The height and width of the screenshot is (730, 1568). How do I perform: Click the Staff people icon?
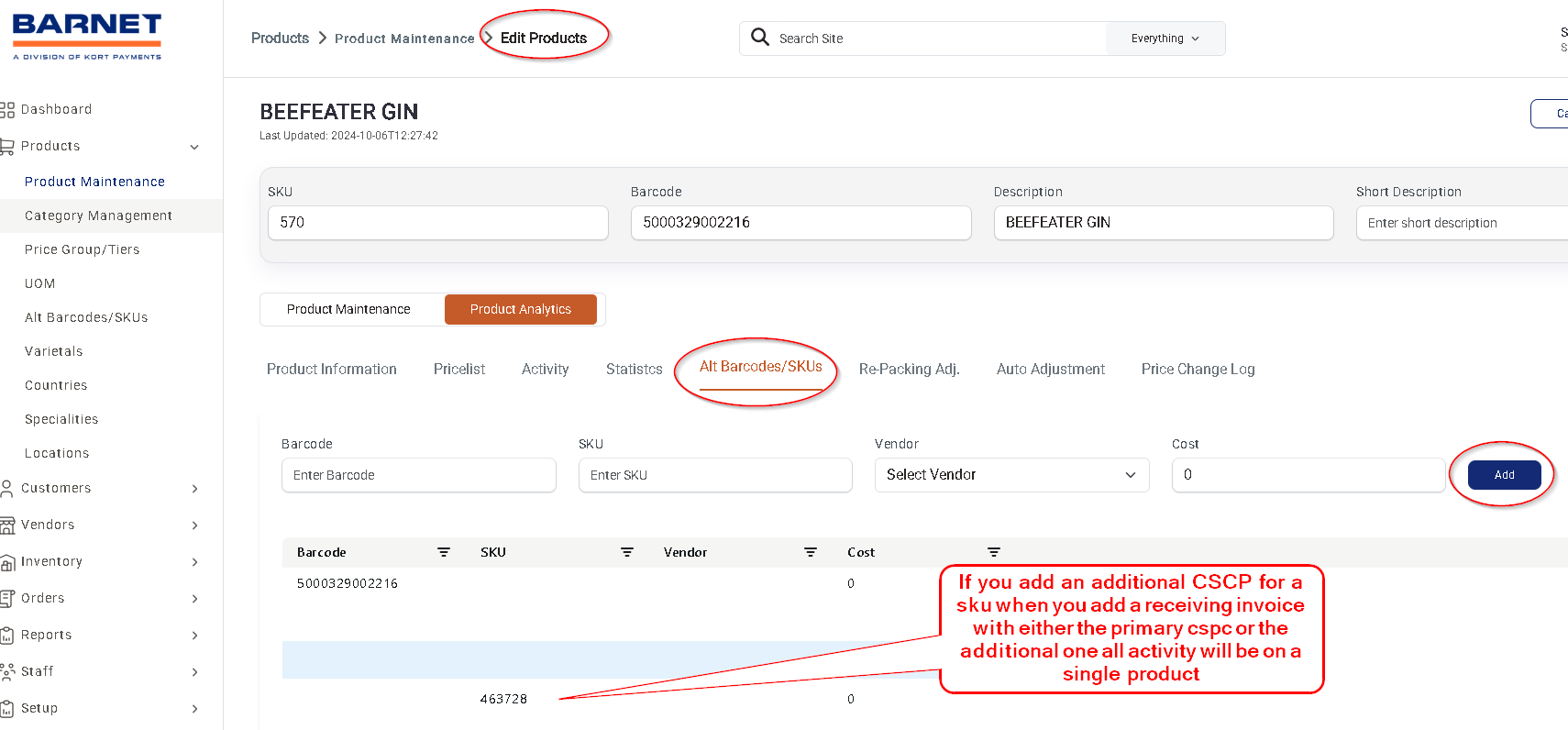(x=7, y=672)
